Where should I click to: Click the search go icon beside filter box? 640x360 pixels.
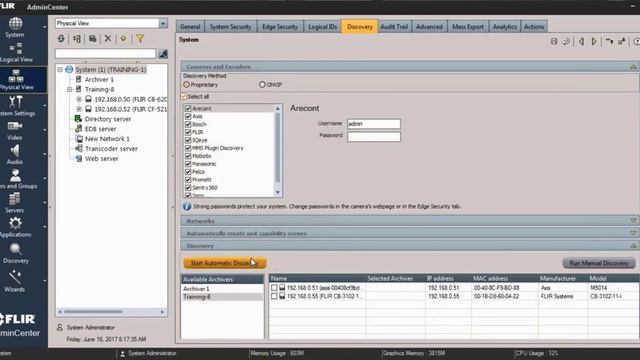point(163,53)
